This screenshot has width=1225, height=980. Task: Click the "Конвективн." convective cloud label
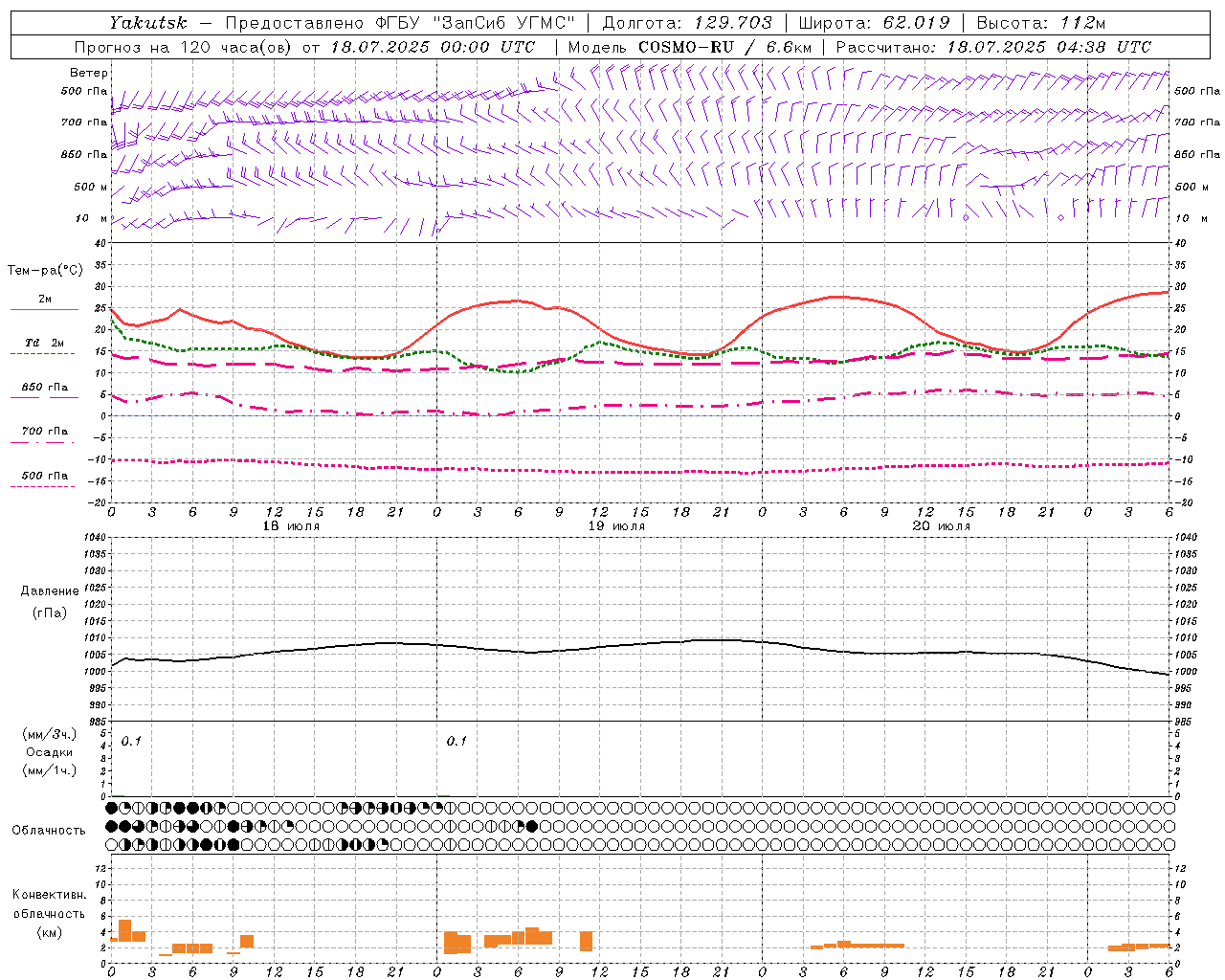[50, 895]
